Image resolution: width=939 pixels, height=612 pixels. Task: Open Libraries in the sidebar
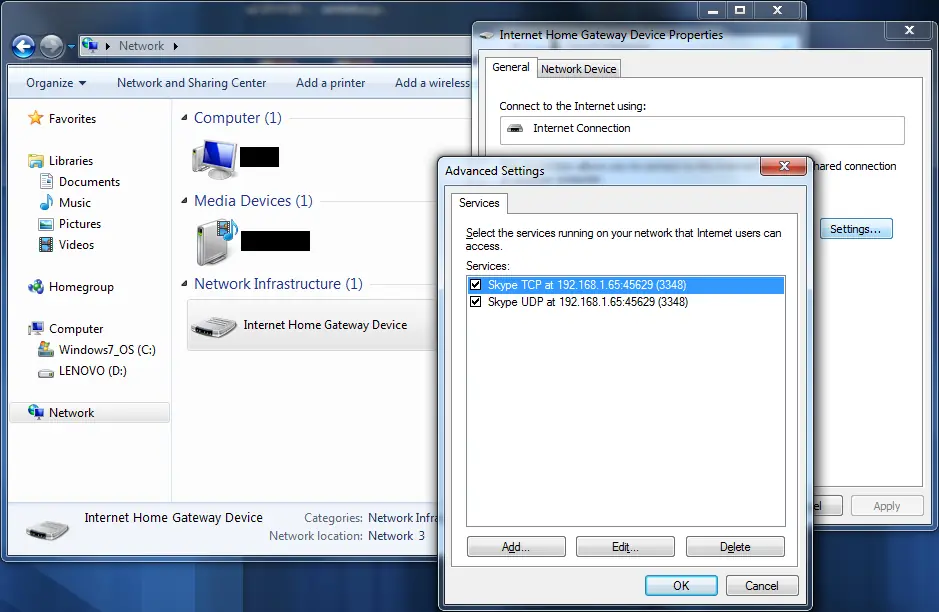point(71,160)
